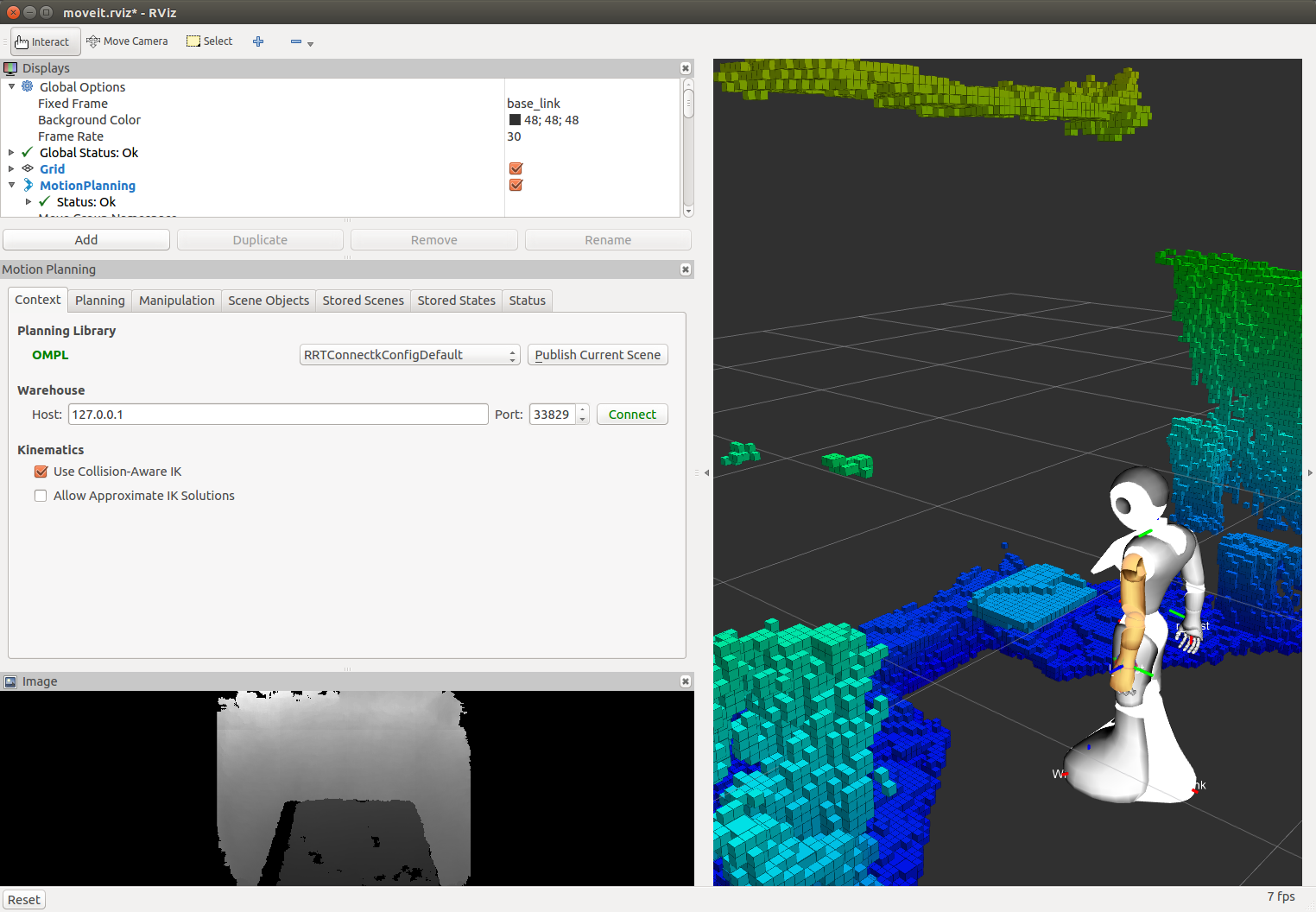1316x912 pixels.
Task: Expand the Global Status: Ok node
Action: (11, 153)
